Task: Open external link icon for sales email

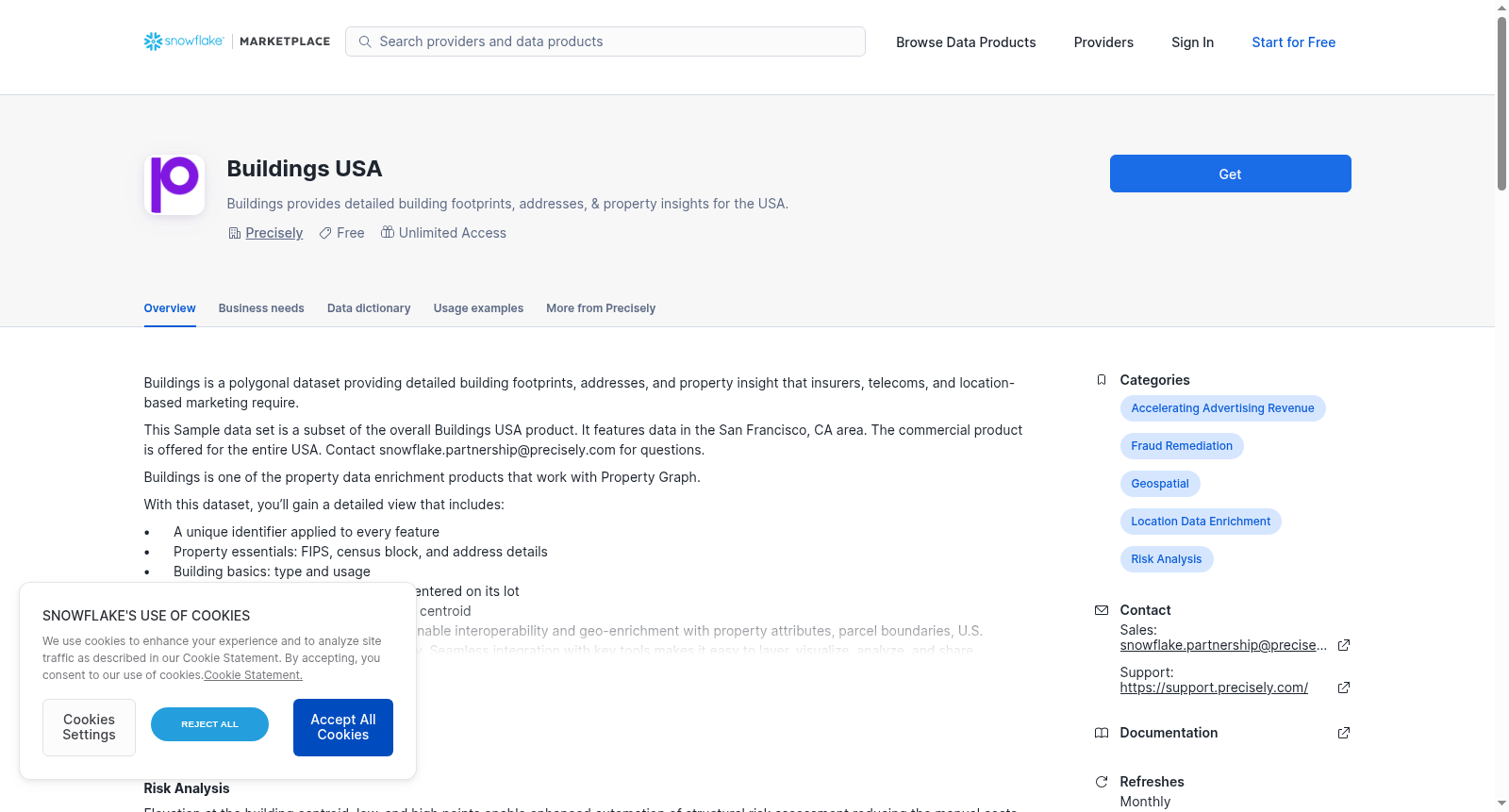Action: [x=1344, y=645]
